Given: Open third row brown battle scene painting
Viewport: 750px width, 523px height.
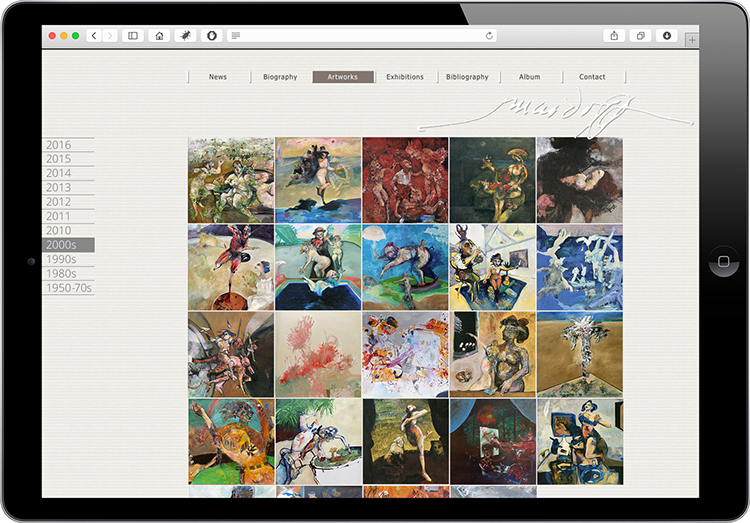Looking at the screenshot, I should tap(231, 355).
